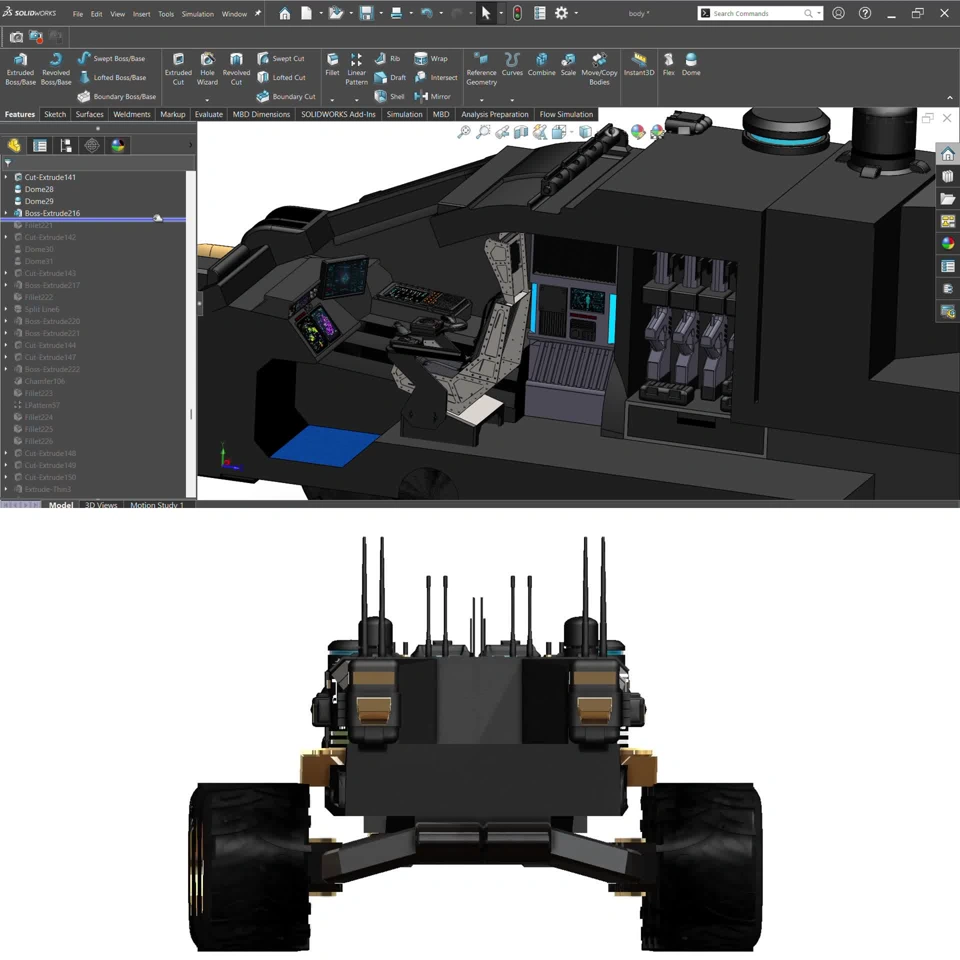Click the Search Commands field
This screenshot has height=960, width=960.
click(x=760, y=13)
